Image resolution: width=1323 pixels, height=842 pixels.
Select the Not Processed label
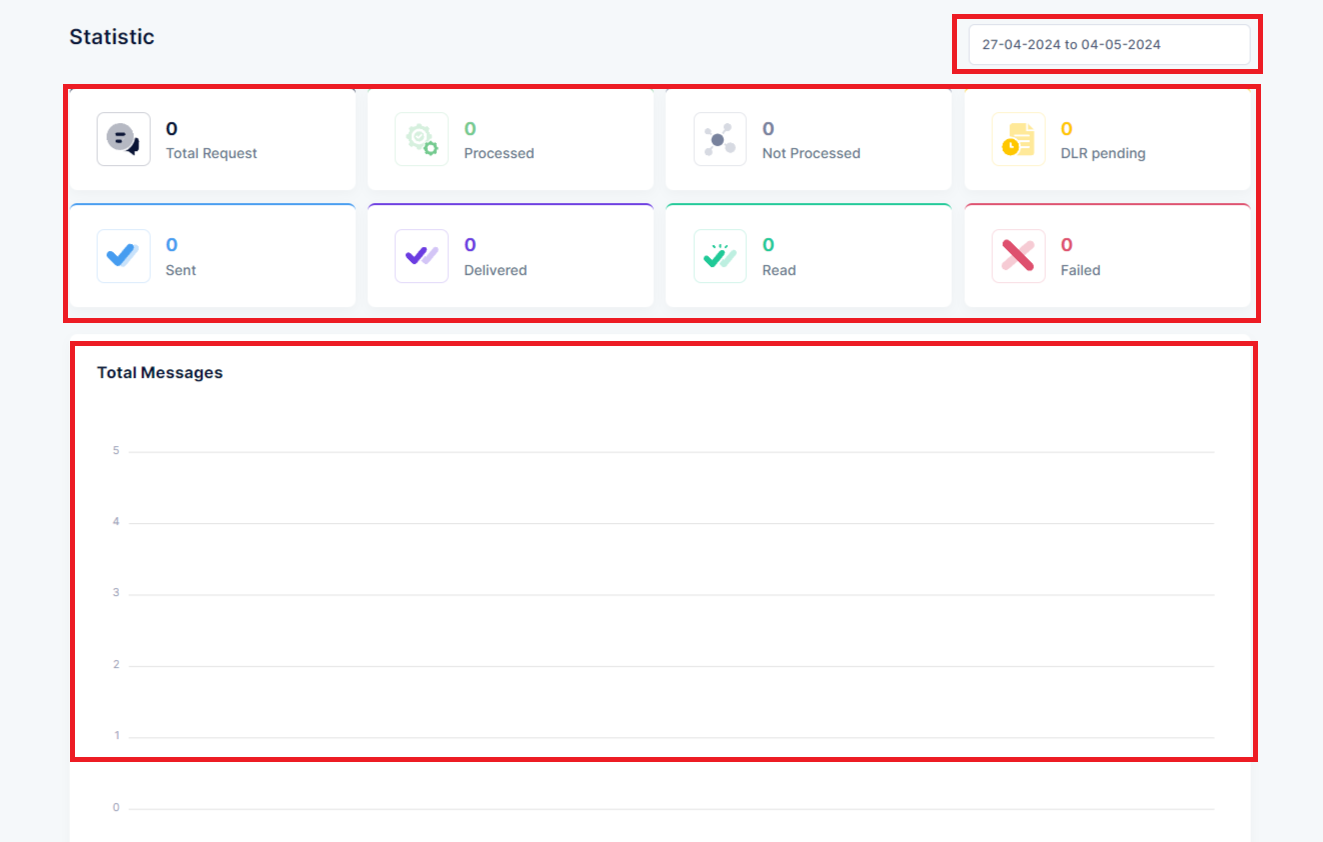pyautogui.click(x=811, y=153)
